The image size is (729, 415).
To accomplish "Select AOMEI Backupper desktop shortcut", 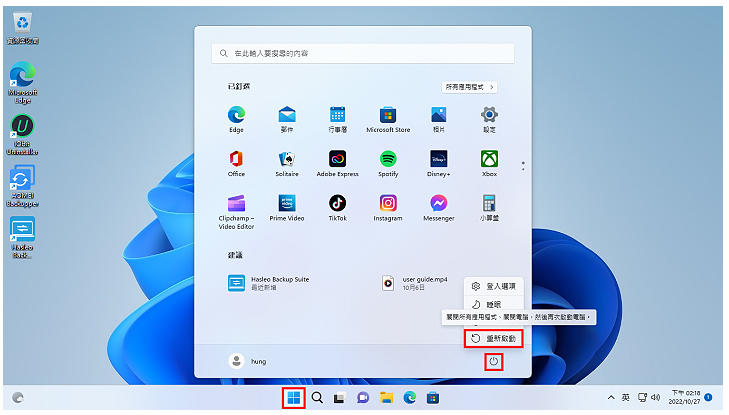I will pos(22,186).
